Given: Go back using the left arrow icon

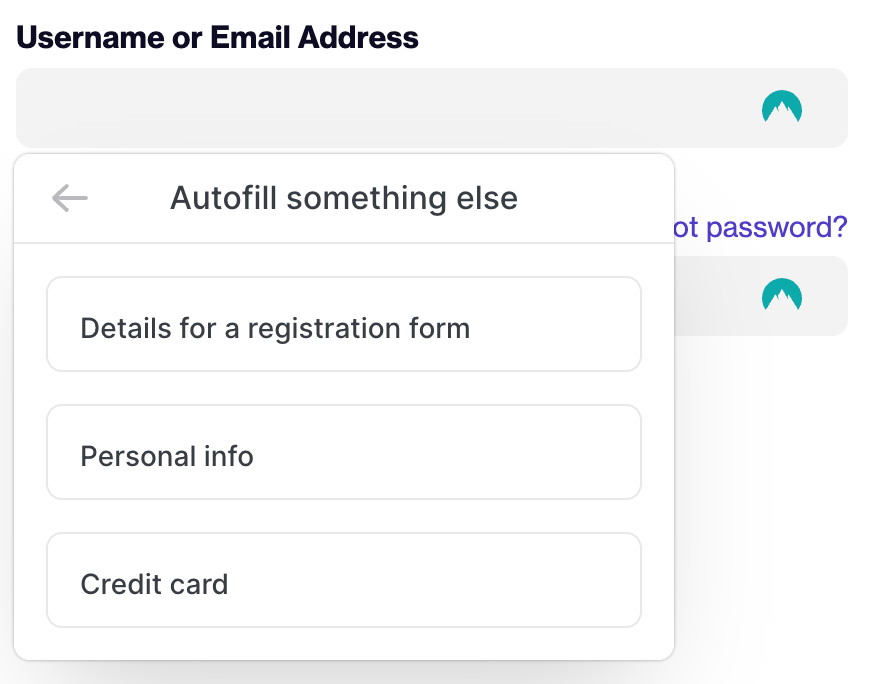Looking at the screenshot, I should [x=70, y=198].
